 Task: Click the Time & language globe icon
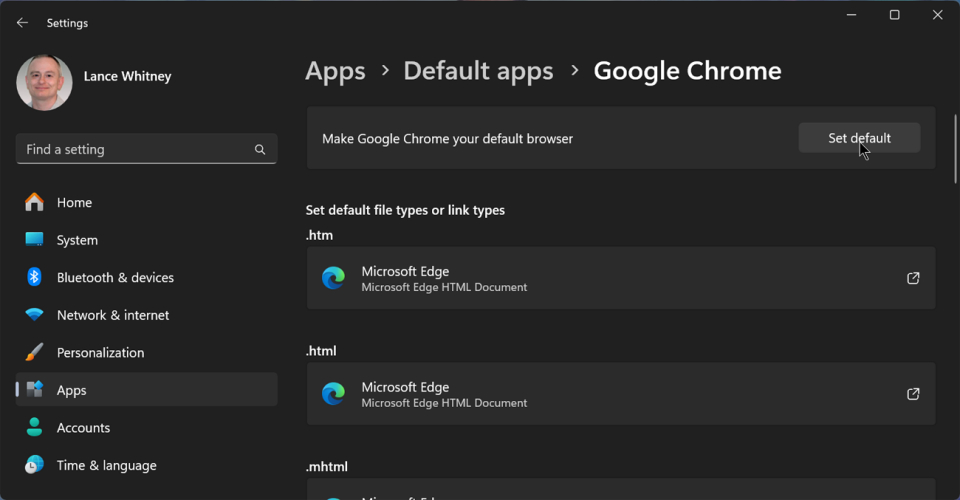coord(34,465)
